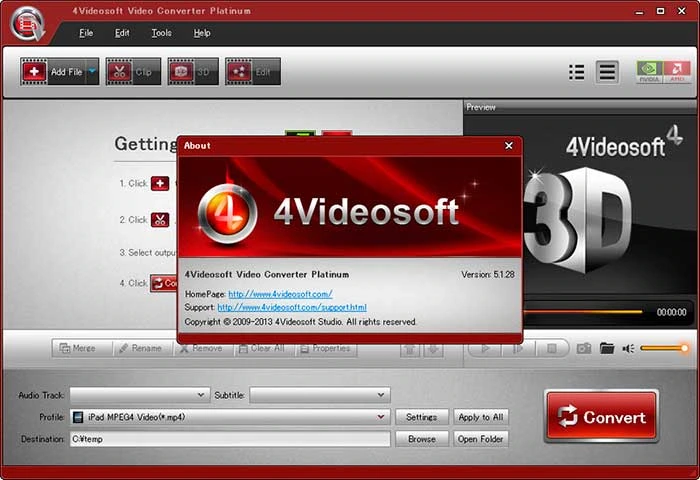
Task: Click the Settings button
Action: coord(421,417)
